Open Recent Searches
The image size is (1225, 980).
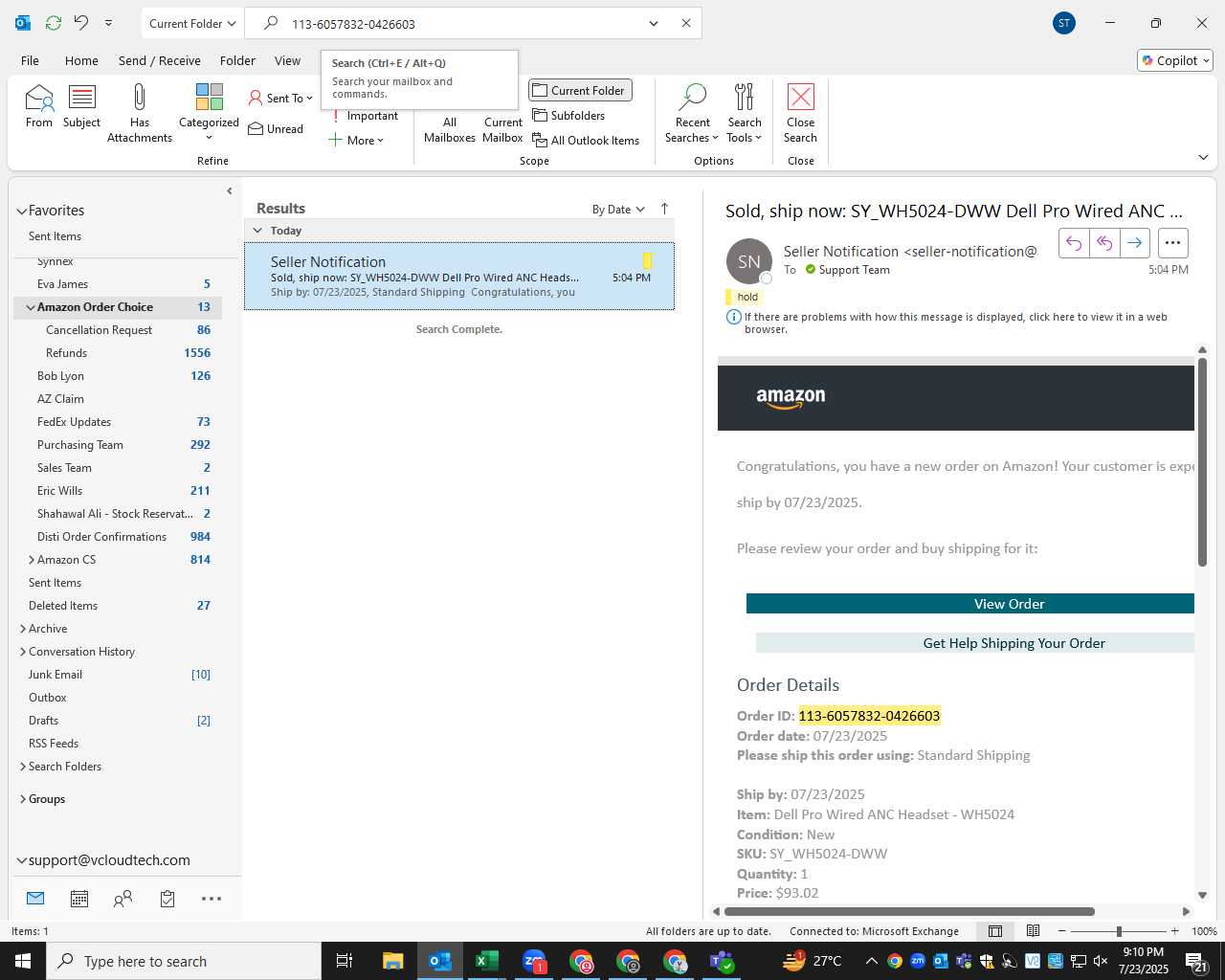pos(692,112)
